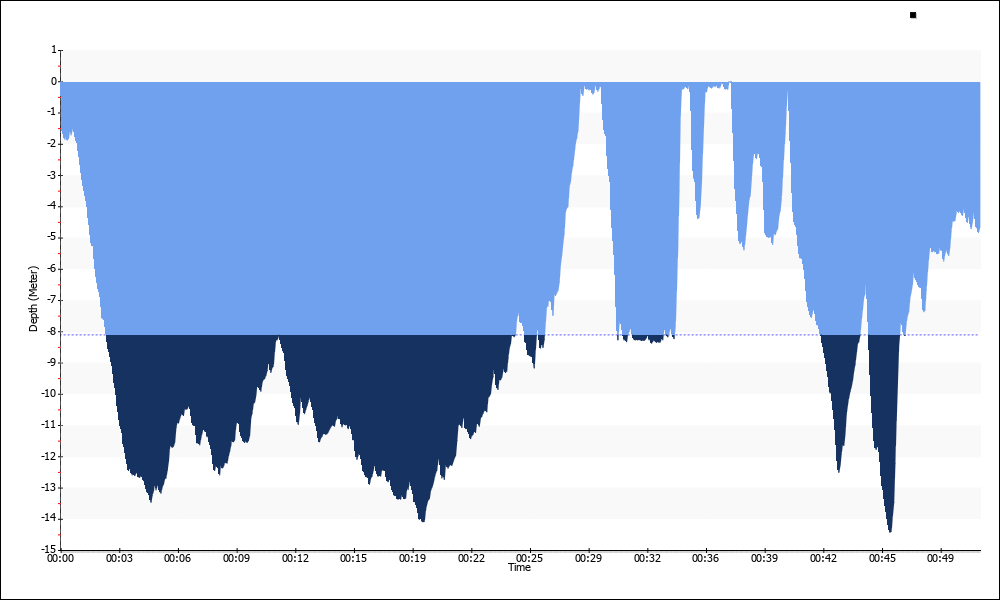The height and width of the screenshot is (600, 1000).
Task: Click the small black square marker above the chart
Action: [x=913, y=15]
